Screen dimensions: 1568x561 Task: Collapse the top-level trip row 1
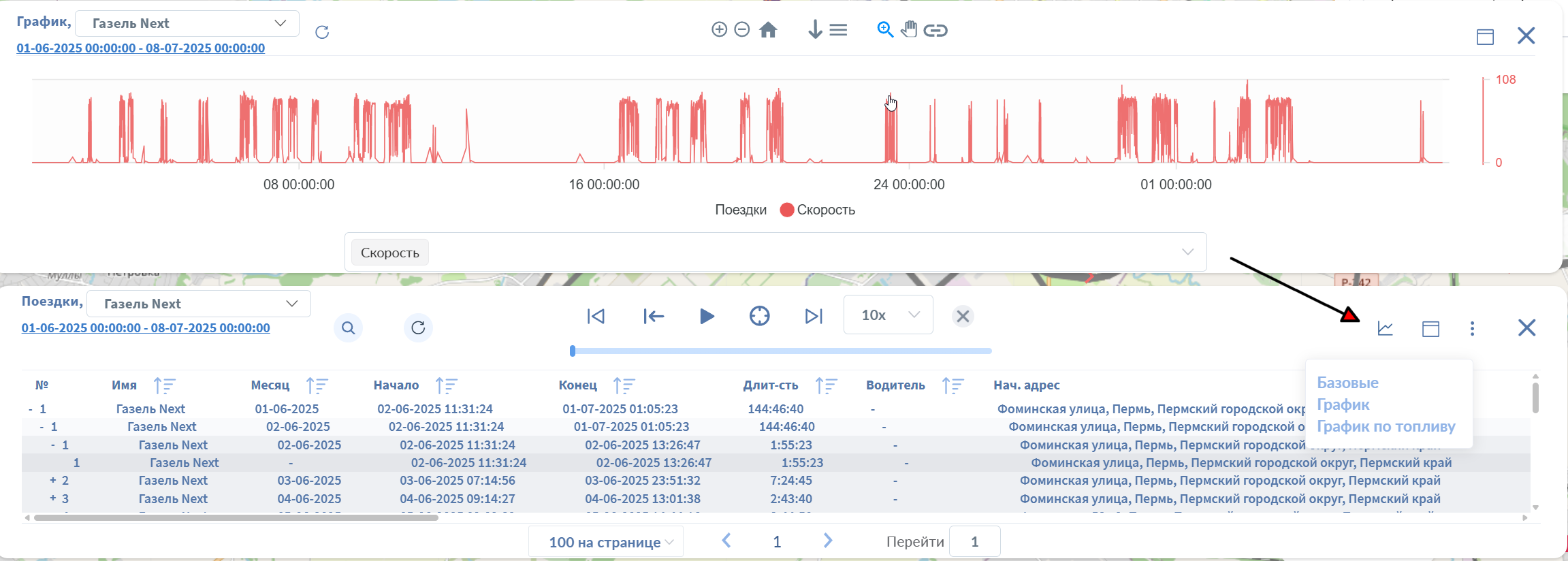pos(31,409)
